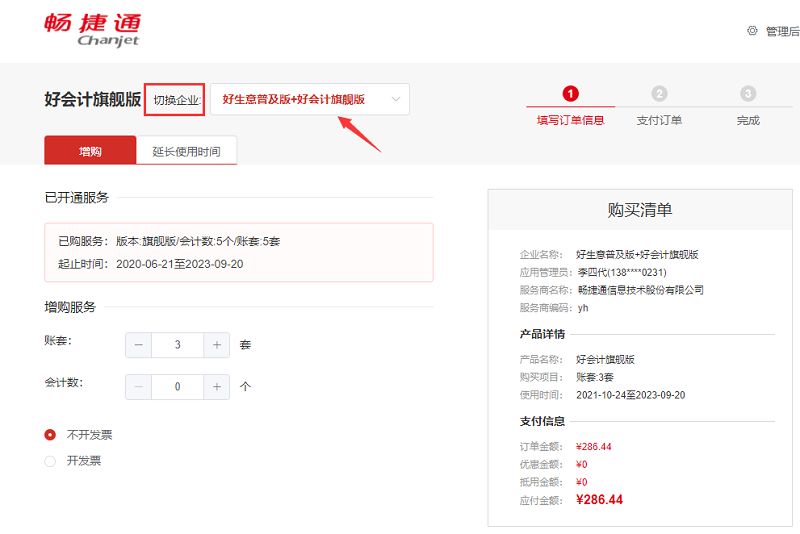Decrease 账套 quantity with minus button
Image resolution: width=800 pixels, height=534 pixels.
138,345
